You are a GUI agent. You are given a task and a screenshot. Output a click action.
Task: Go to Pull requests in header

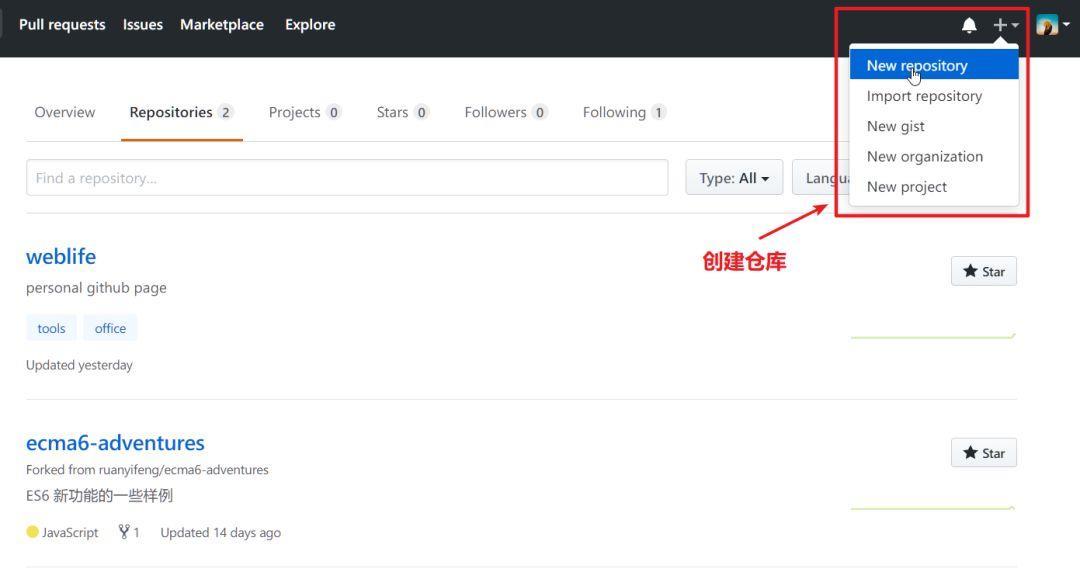62,25
